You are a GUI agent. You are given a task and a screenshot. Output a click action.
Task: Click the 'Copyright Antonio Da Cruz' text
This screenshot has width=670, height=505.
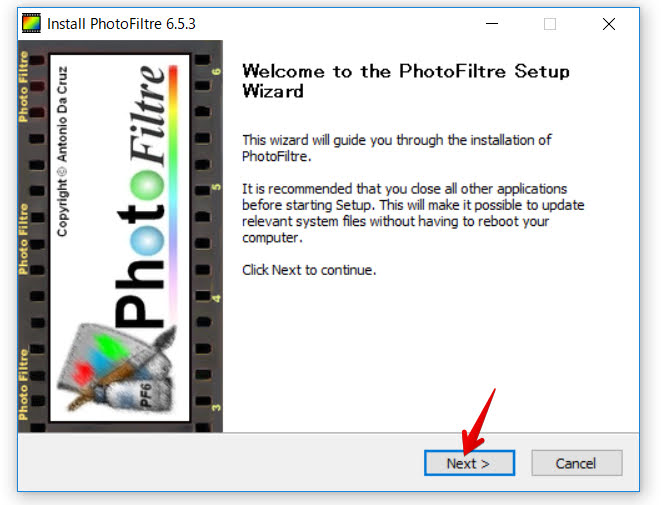tap(62, 151)
